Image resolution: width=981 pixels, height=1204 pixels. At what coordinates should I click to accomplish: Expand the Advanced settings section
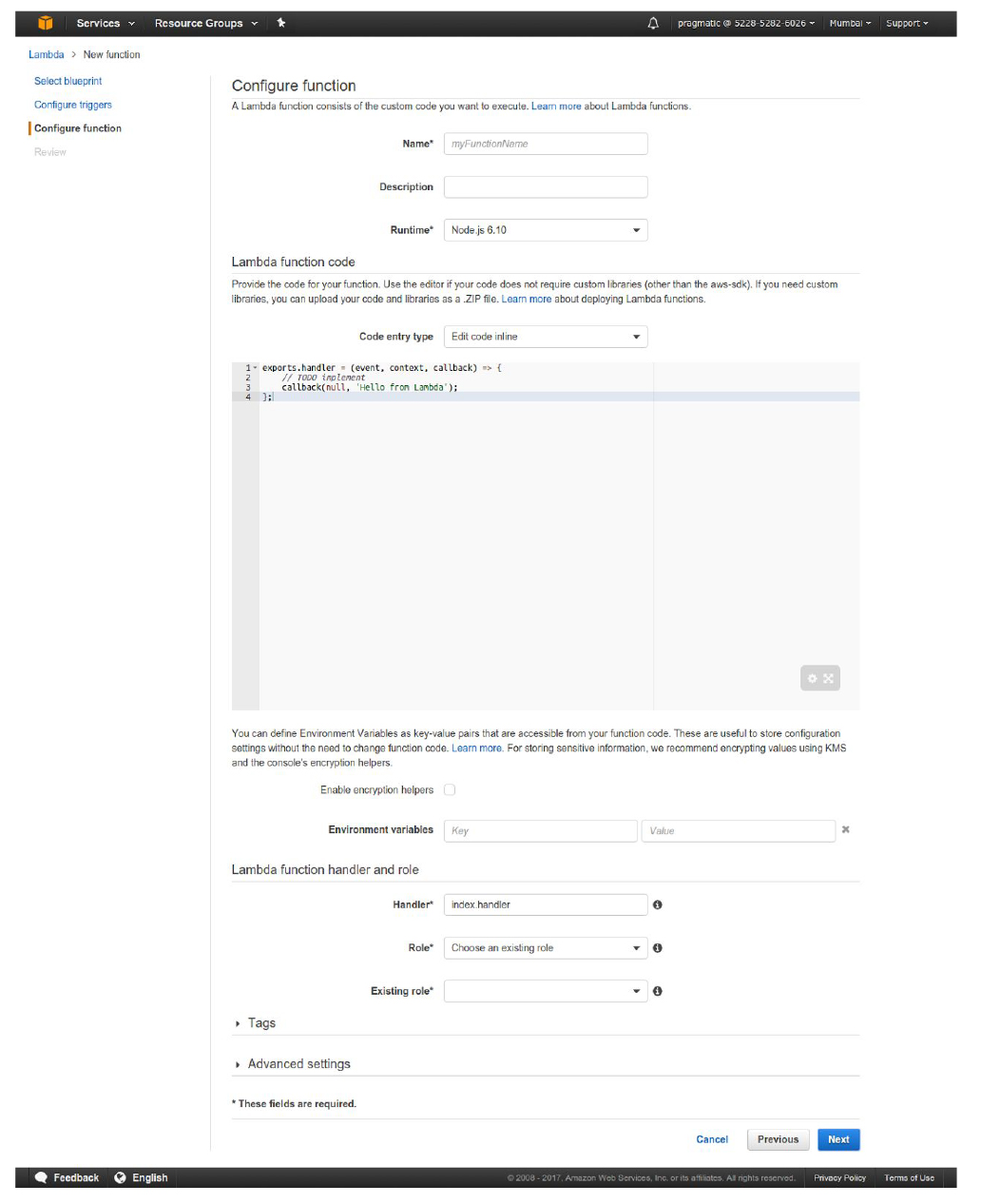(293, 1064)
